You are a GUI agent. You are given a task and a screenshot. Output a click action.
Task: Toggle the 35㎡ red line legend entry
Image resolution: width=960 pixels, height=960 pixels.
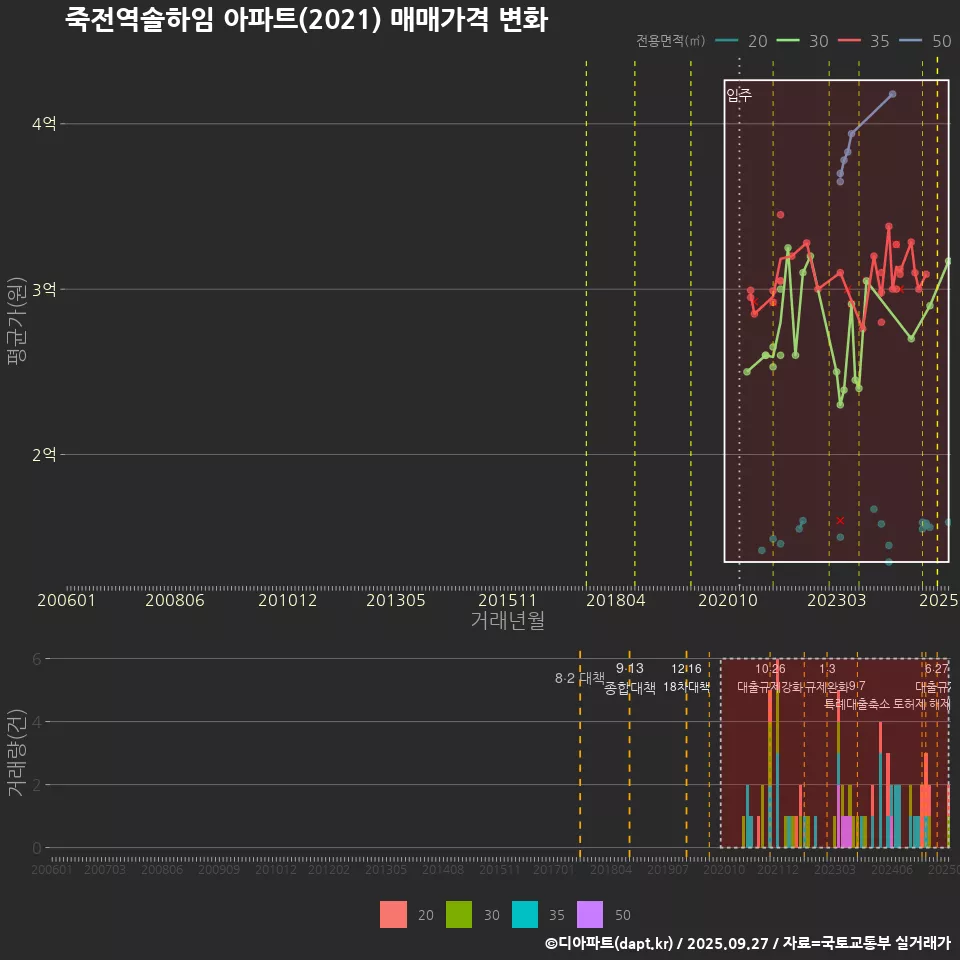click(864, 41)
